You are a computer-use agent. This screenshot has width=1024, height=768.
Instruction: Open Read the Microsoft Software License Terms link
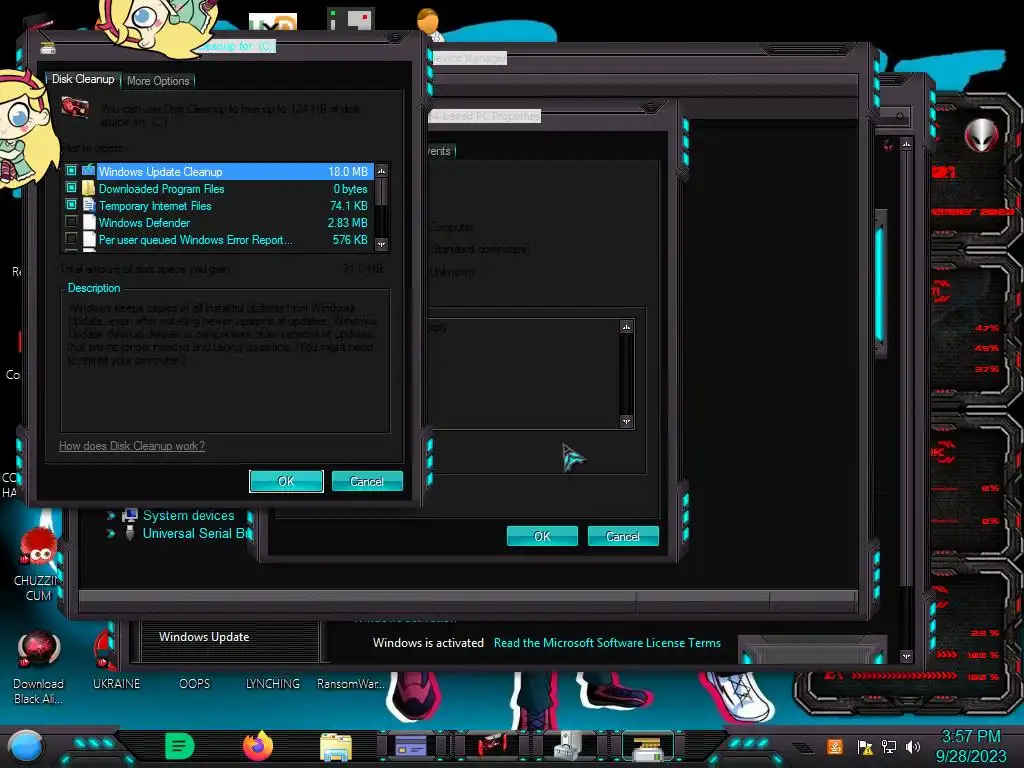(607, 643)
